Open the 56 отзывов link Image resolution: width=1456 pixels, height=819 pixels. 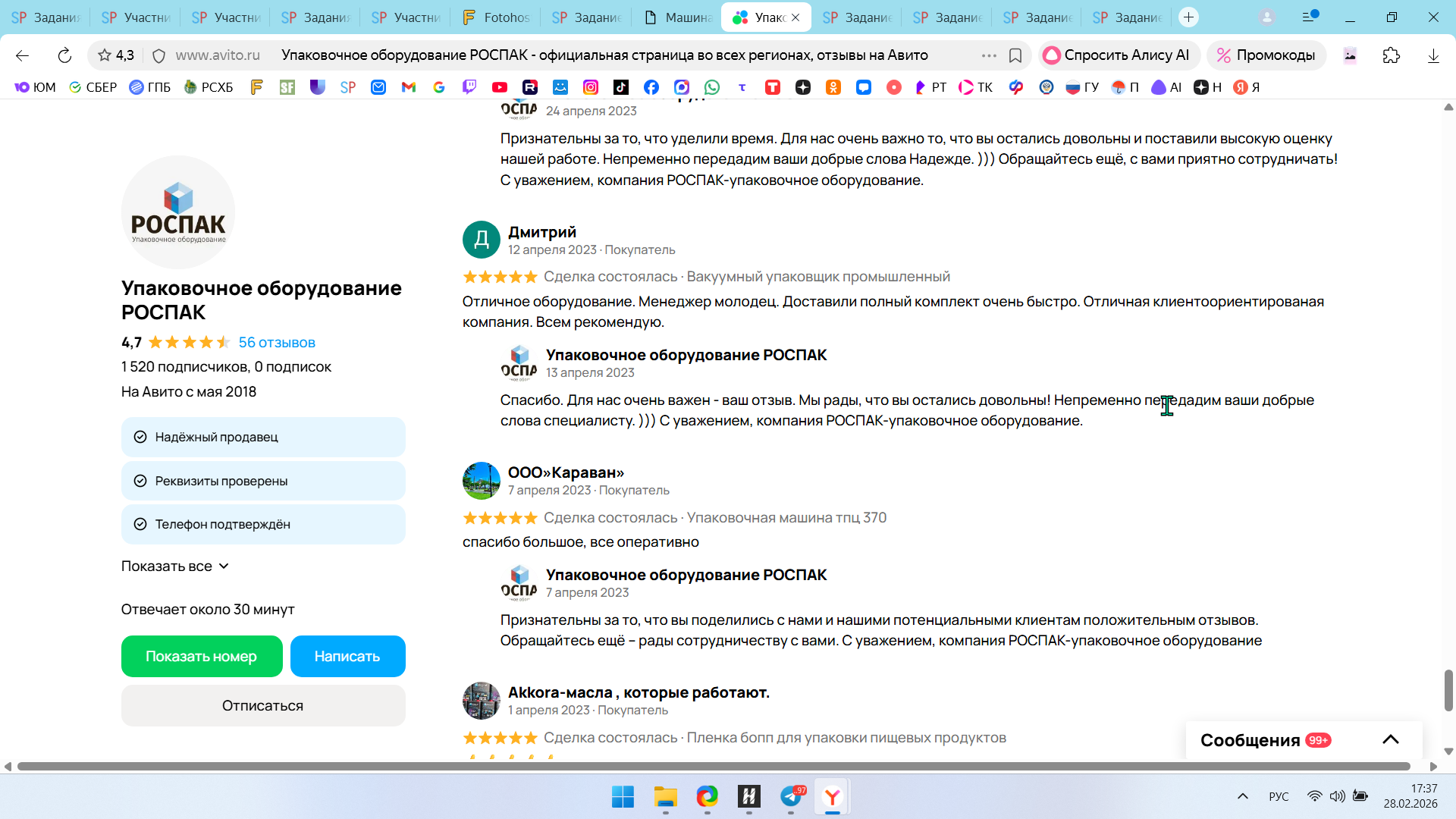tap(277, 343)
